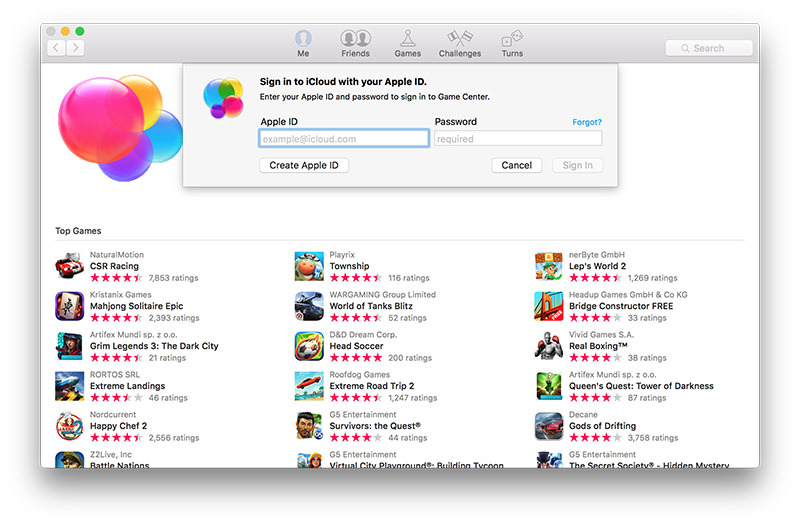The image size is (800, 526).
Task: Open the Me tab
Action: (x=303, y=43)
